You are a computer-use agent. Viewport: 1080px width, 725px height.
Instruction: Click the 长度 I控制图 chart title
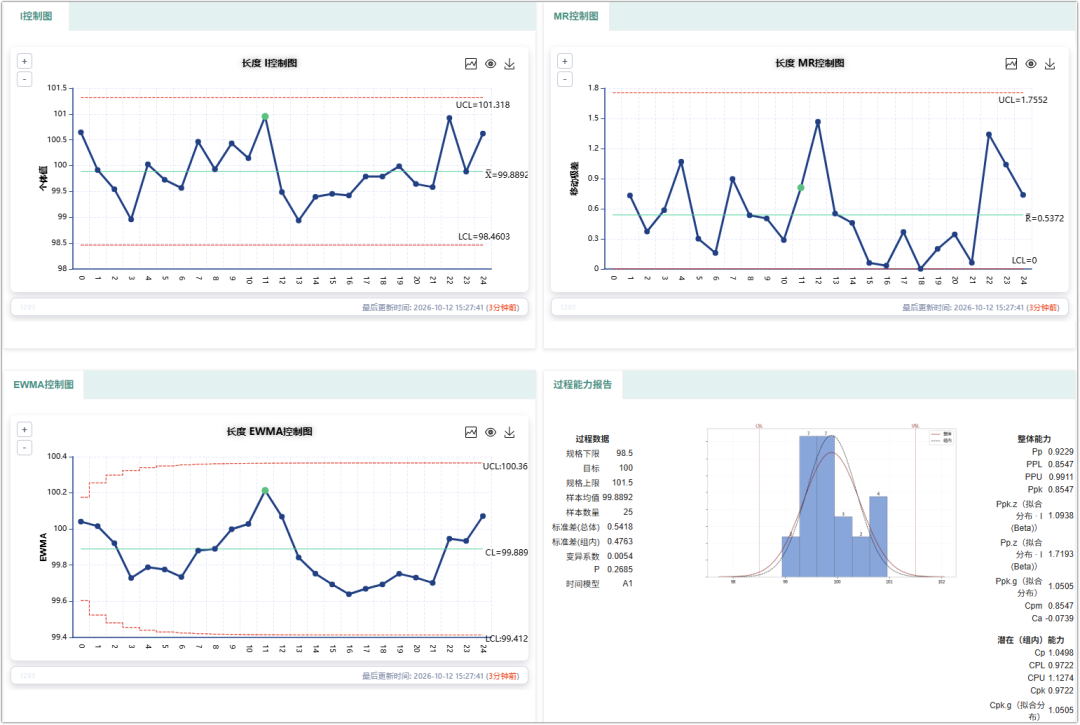(269, 63)
